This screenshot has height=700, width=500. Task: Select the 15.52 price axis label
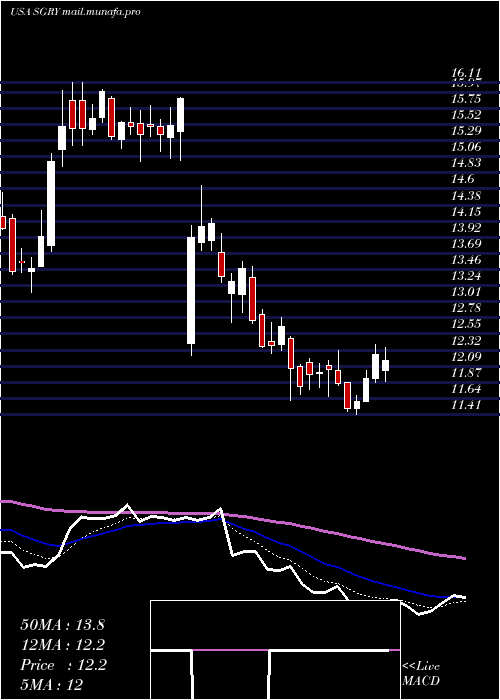(x=466, y=115)
